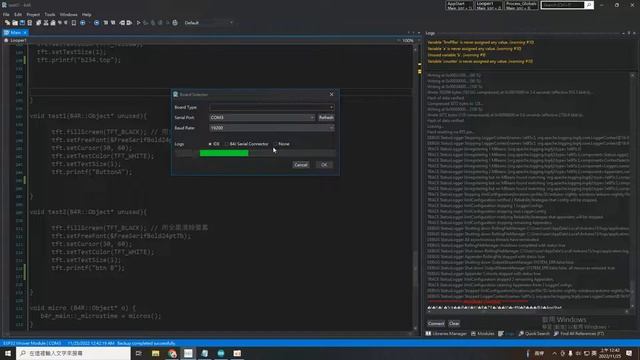Open the Logs tab at the bottom
The image size is (640, 360).
tap(506, 334)
